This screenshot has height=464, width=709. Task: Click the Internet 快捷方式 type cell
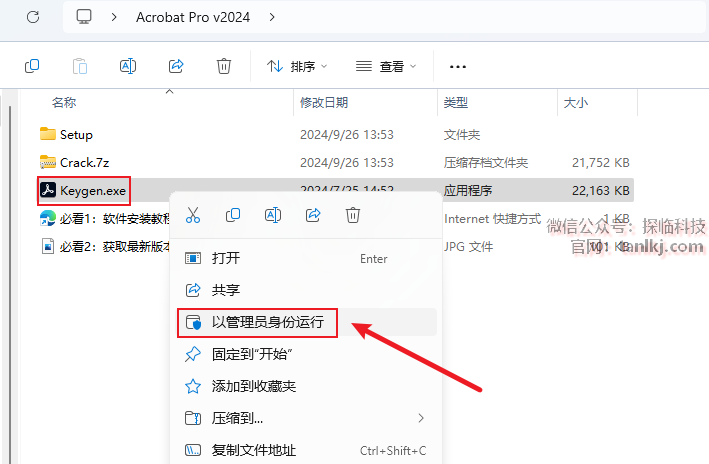pos(492,219)
